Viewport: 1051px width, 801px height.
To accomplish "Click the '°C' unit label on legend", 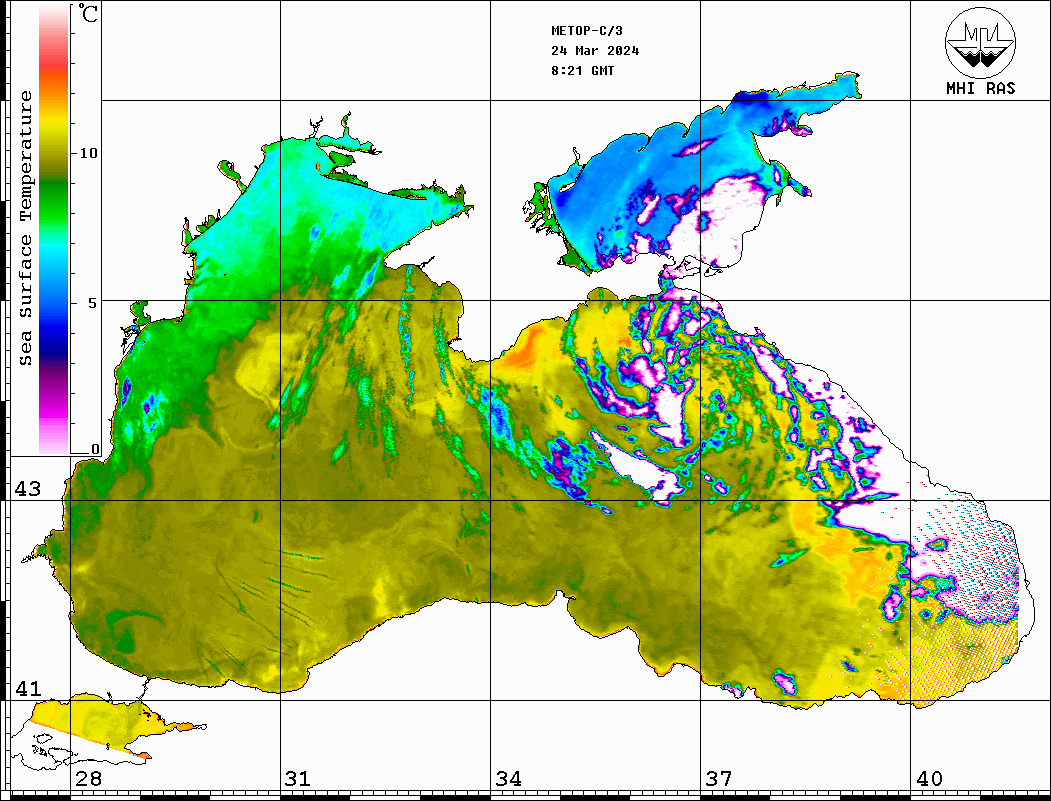I will click(87, 13).
